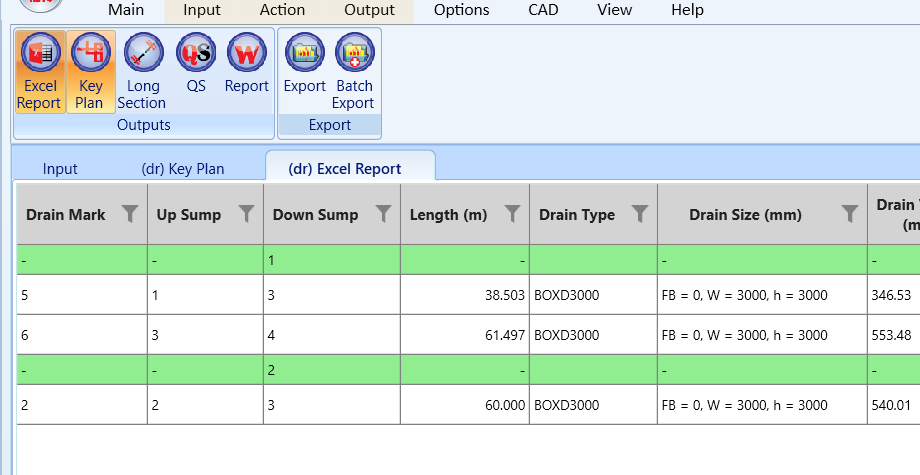Click drain size cell in 61.497 row
This screenshot has width=920, height=475.
[762, 335]
